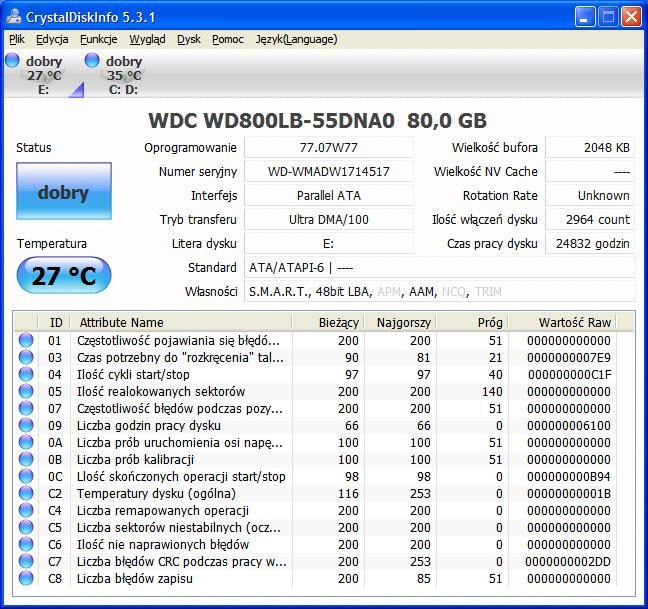This screenshot has height=609, width=648.
Task: Click the blue status orb for disk E:
Action: click(x=12, y=60)
